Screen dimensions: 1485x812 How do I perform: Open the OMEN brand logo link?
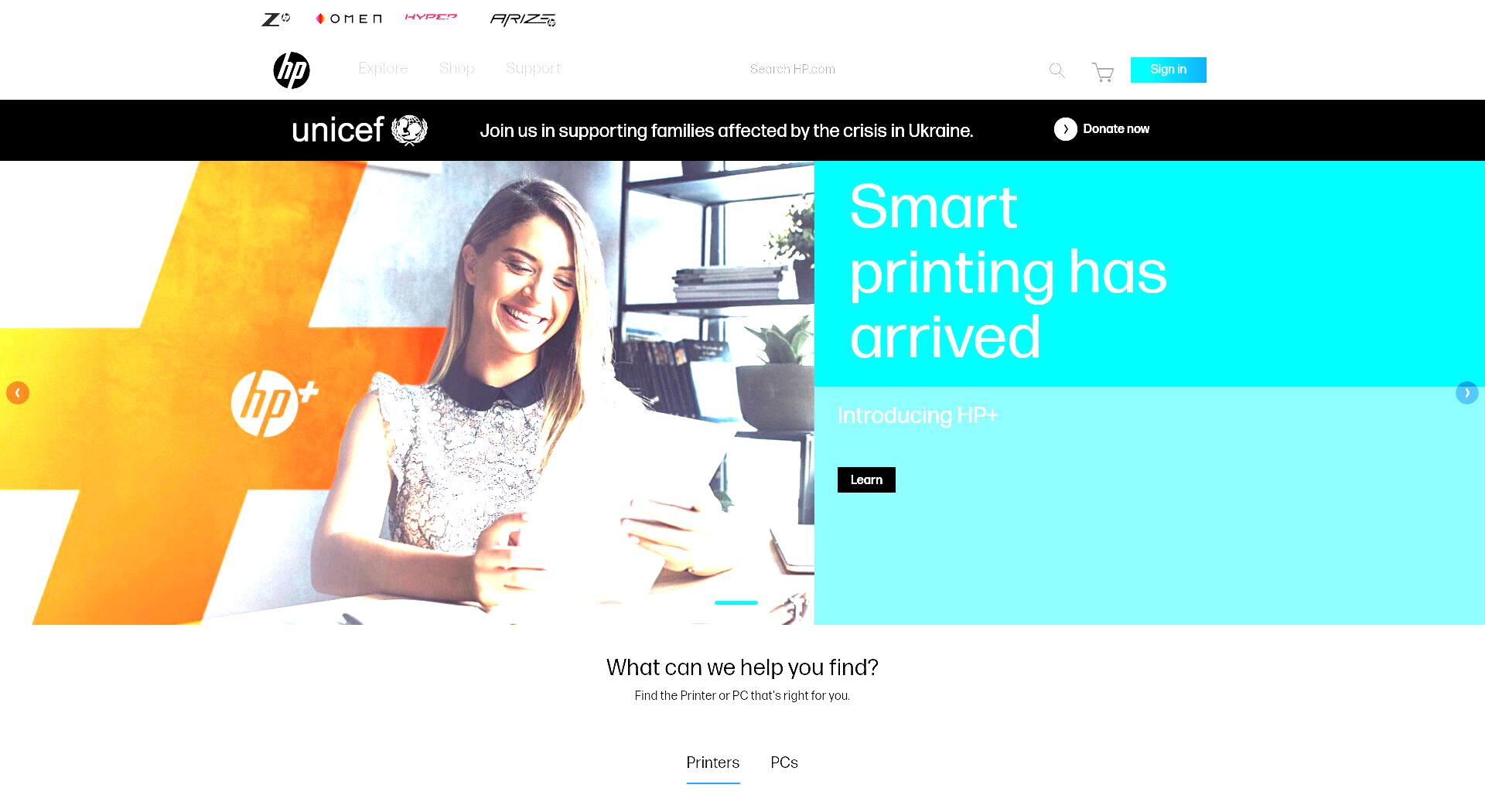point(349,19)
